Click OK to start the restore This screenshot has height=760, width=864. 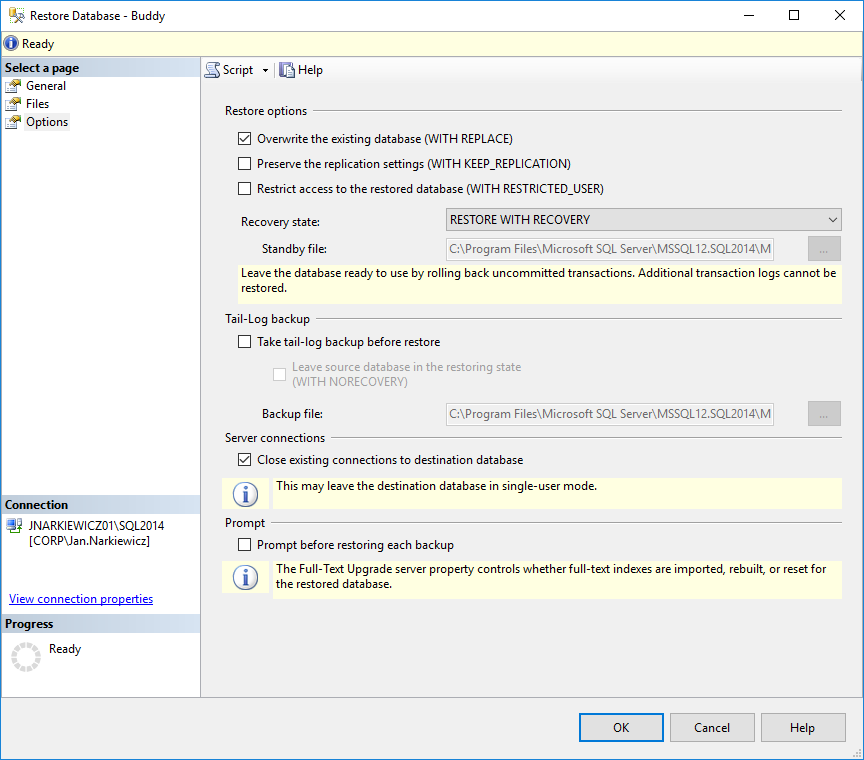tap(620, 727)
